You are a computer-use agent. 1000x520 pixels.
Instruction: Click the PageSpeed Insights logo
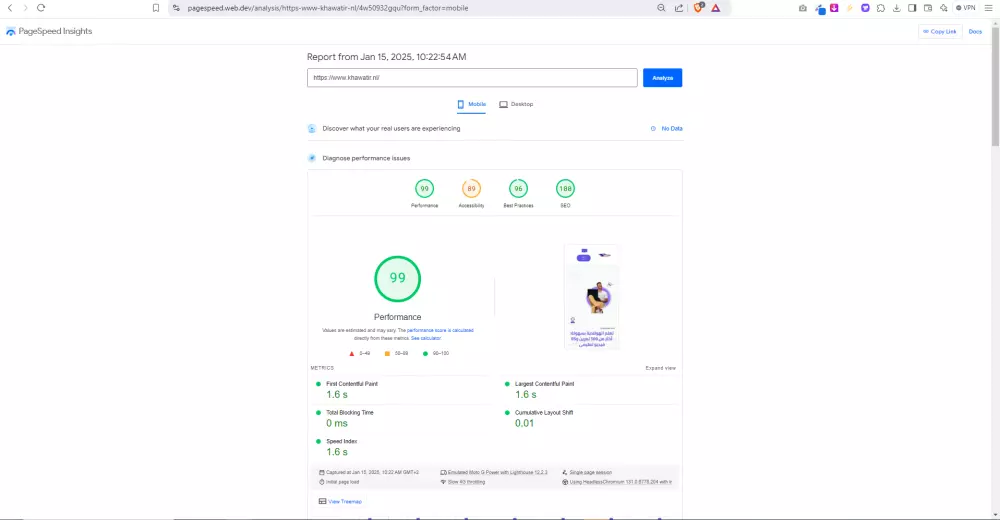point(49,31)
